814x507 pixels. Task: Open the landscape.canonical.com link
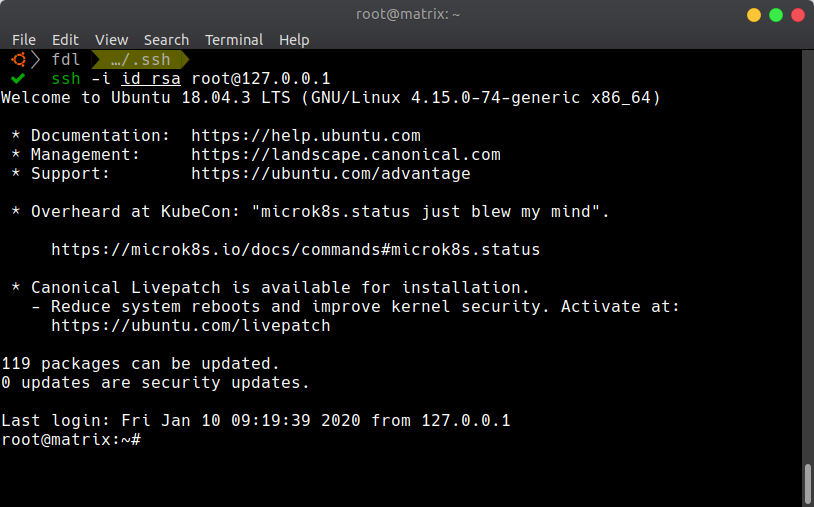point(346,155)
